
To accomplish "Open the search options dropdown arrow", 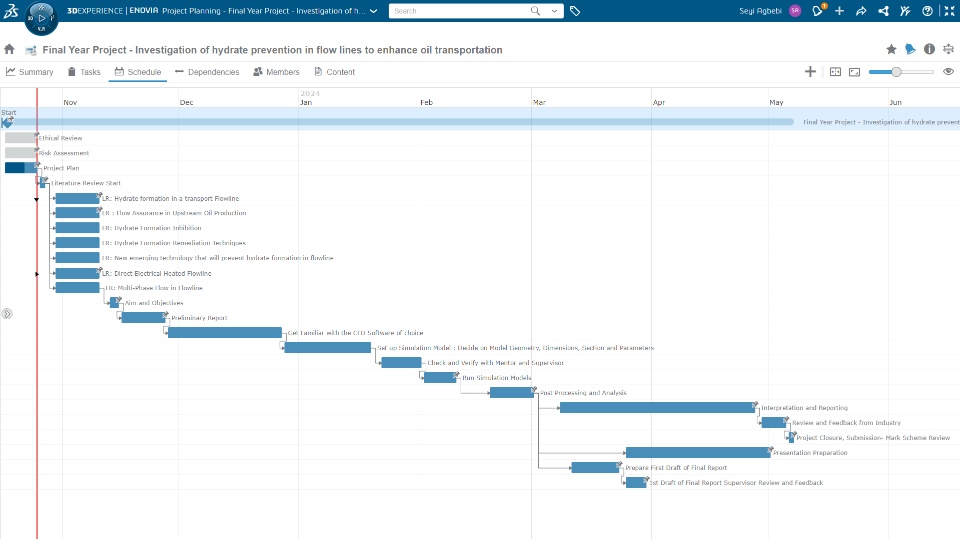I will pyautogui.click(x=554, y=11).
